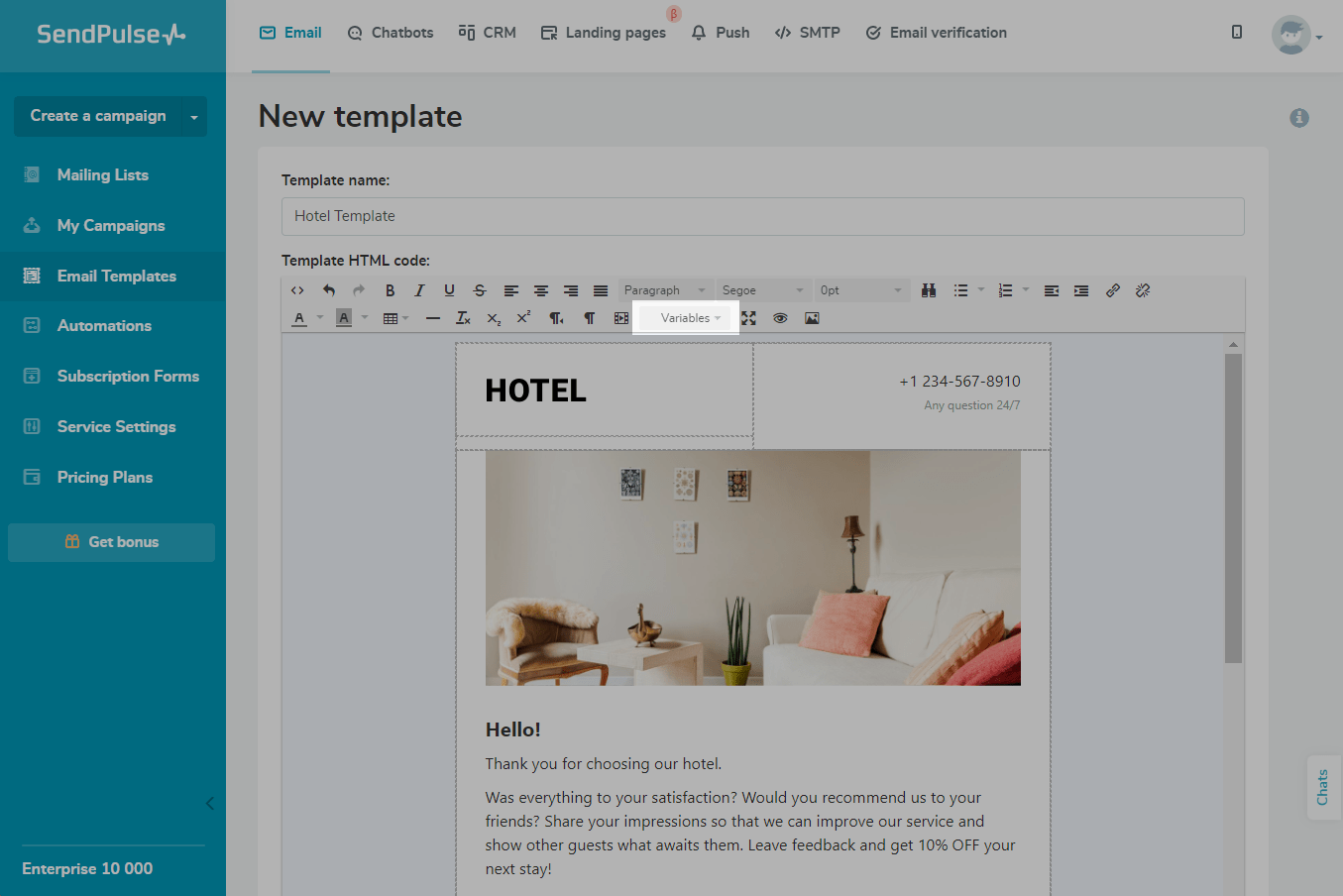Apply strikethrough formatting

coord(480,290)
